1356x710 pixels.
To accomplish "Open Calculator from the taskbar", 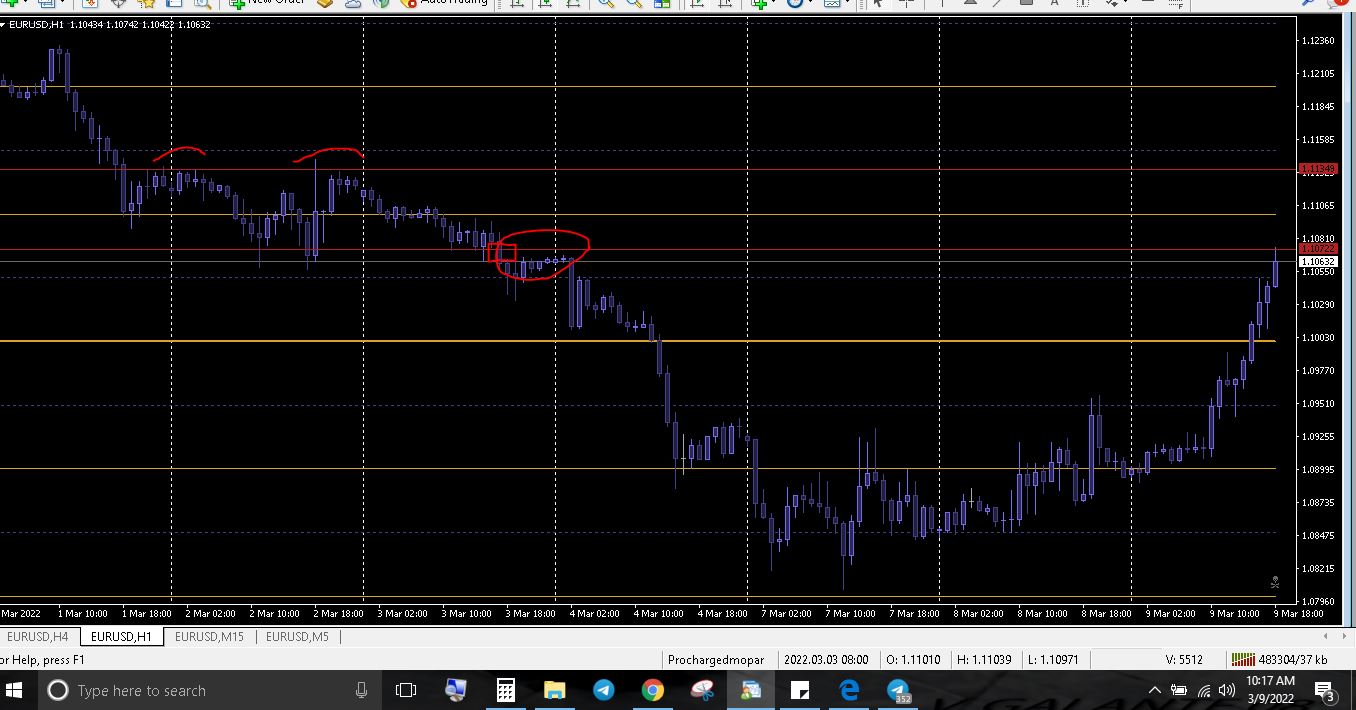I will click(505, 690).
